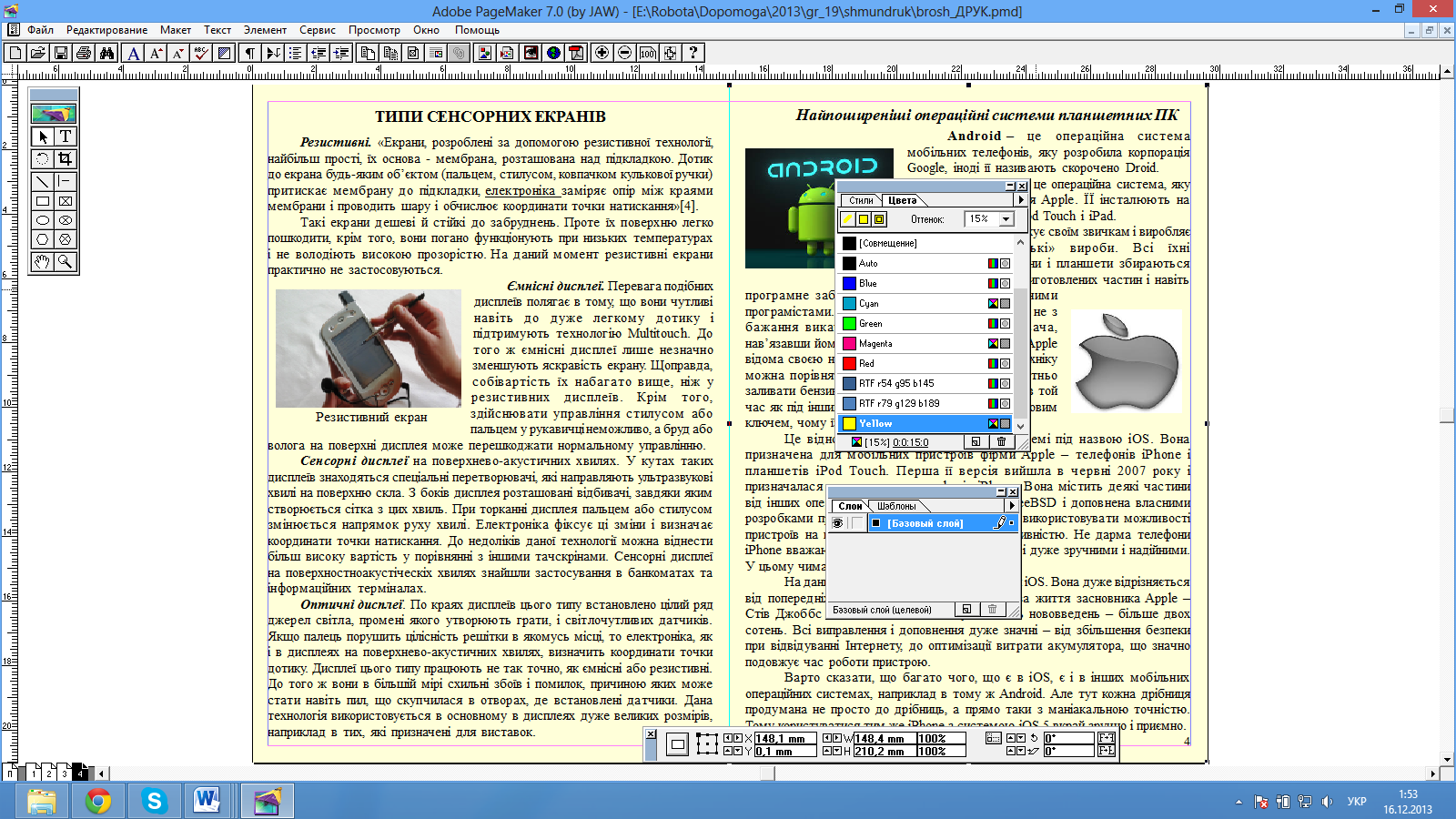Viewport: 1456px width, 819px height.
Task: Click the Open file toolbar icon
Action: pos(38,53)
